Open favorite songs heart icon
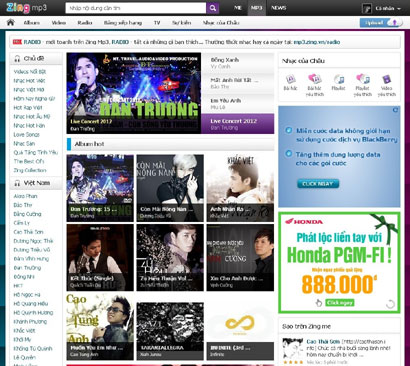 pos(314,79)
